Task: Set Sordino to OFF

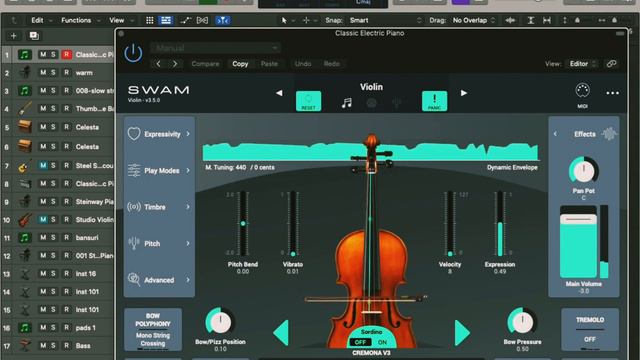Action: 360,342
